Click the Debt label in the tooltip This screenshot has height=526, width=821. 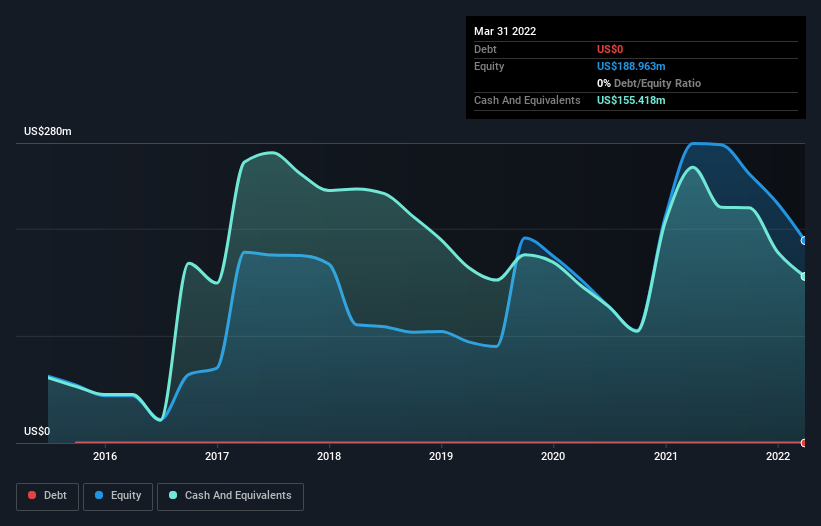click(485, 49)
